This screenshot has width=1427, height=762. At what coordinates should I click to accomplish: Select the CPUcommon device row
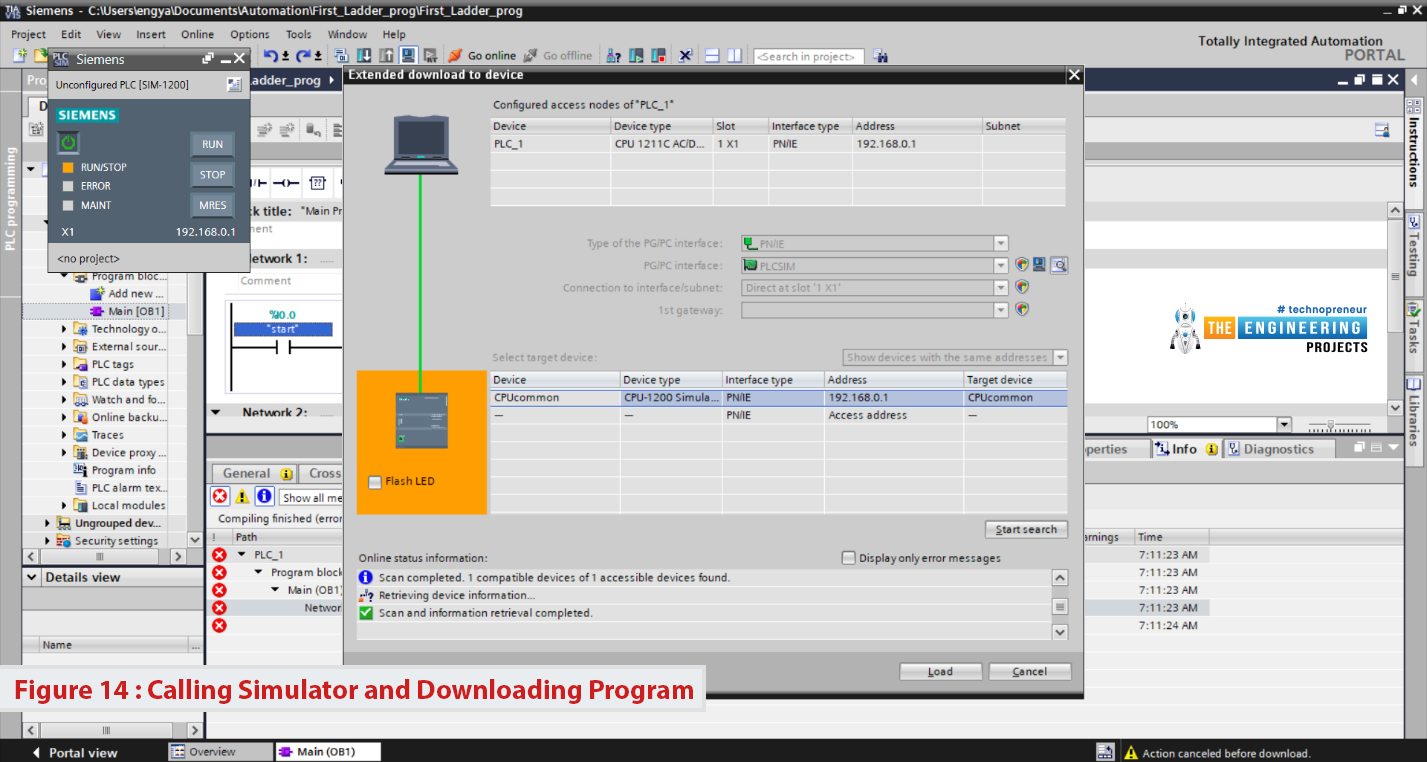pyautogui.click(x=778, y=397)
